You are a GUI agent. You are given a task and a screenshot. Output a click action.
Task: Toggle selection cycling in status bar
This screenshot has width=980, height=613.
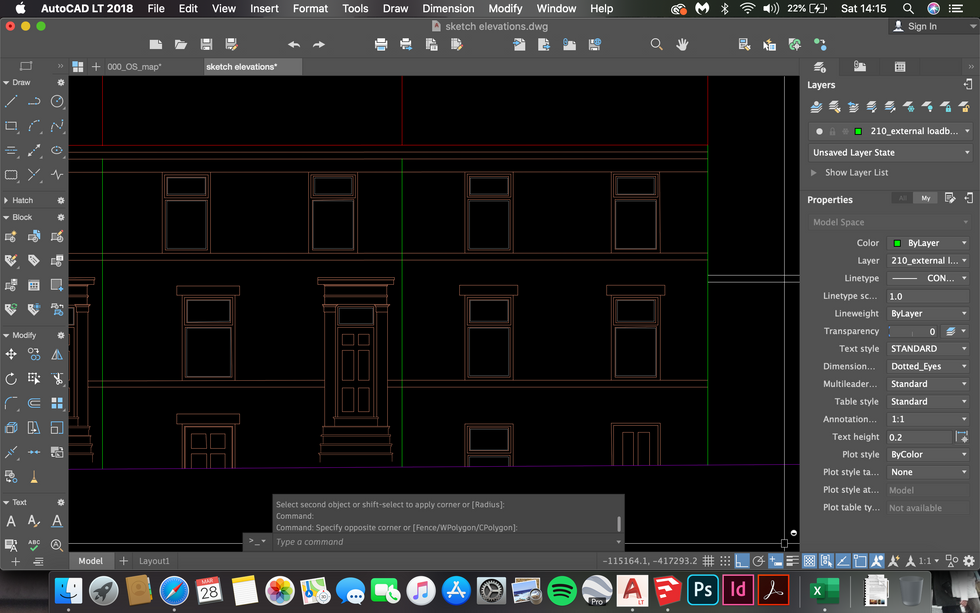826,561
